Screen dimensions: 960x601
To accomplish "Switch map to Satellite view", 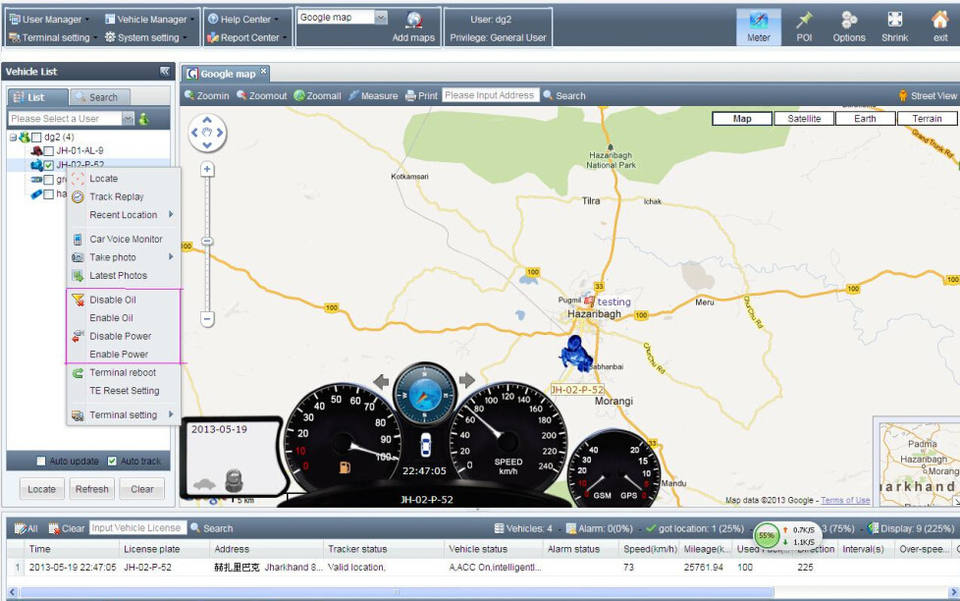I will [x=804, y=118].
